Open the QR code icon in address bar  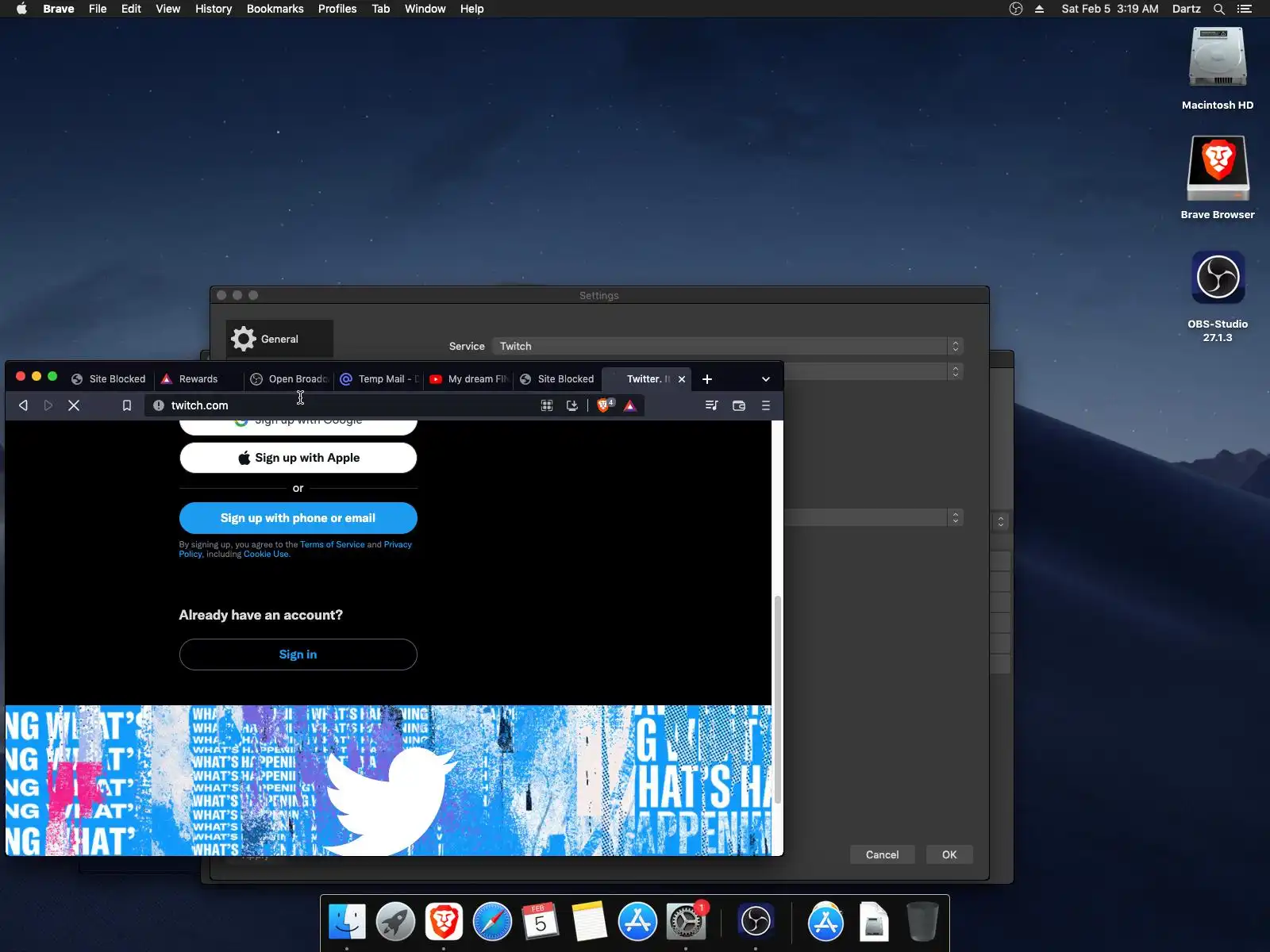547,405
